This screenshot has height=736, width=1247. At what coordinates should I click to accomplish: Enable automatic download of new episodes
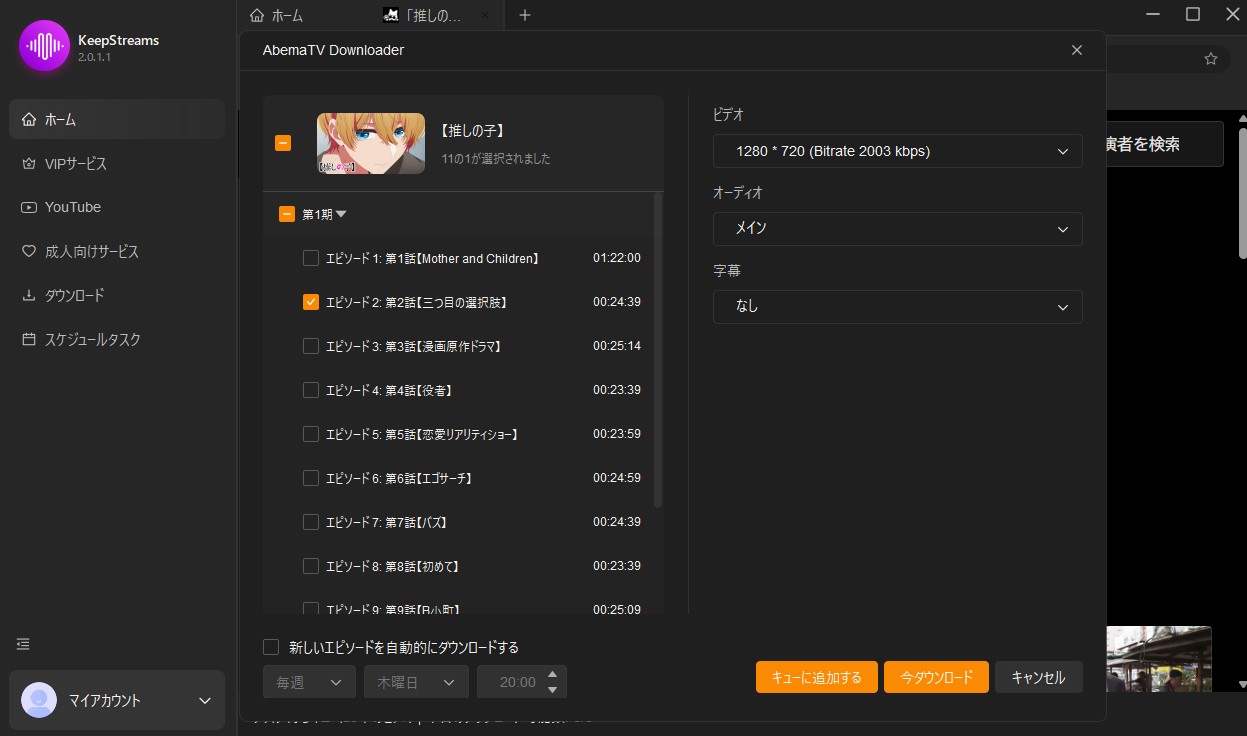click(x=270, y=647)
